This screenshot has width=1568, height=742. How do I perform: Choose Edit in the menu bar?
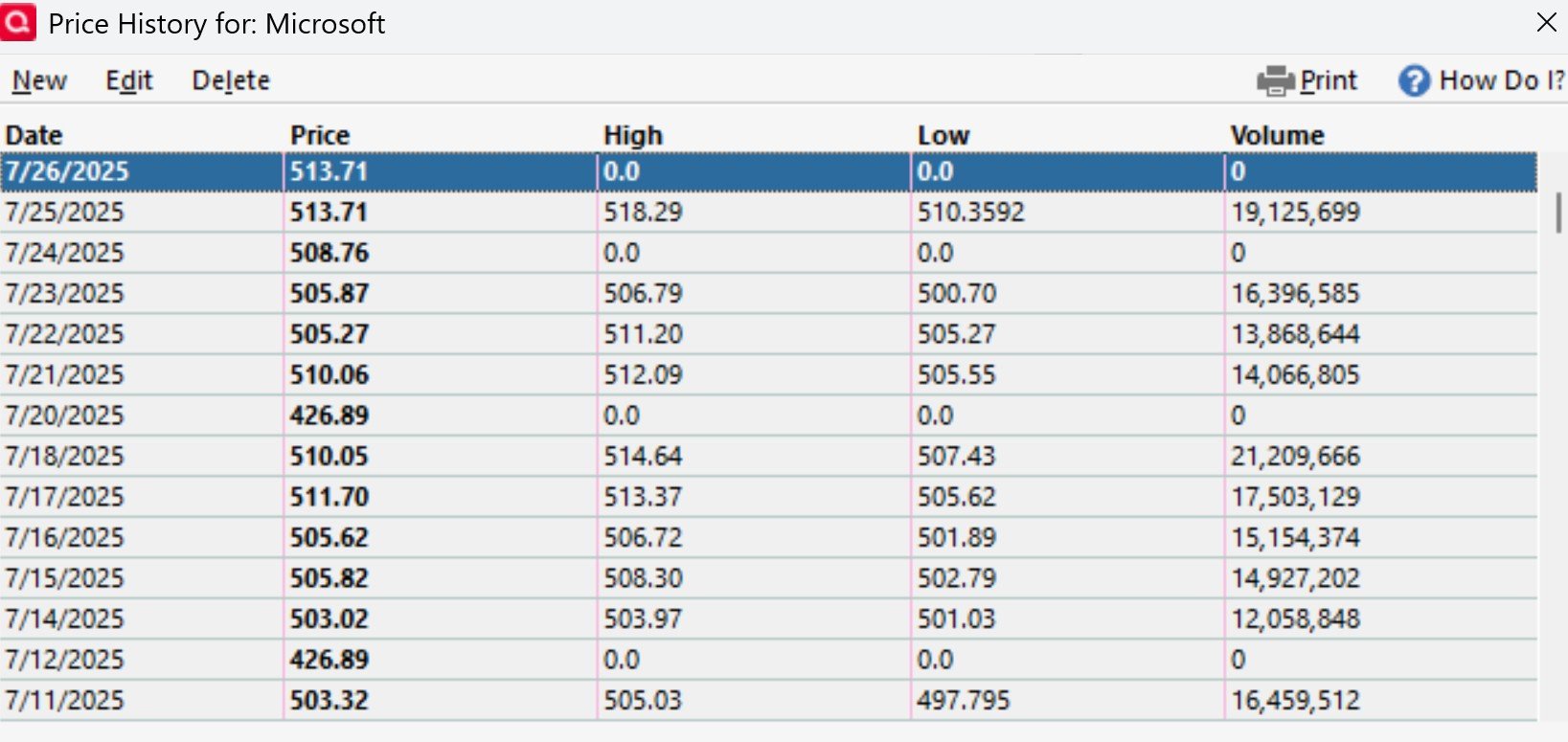[x=129, y=80]
